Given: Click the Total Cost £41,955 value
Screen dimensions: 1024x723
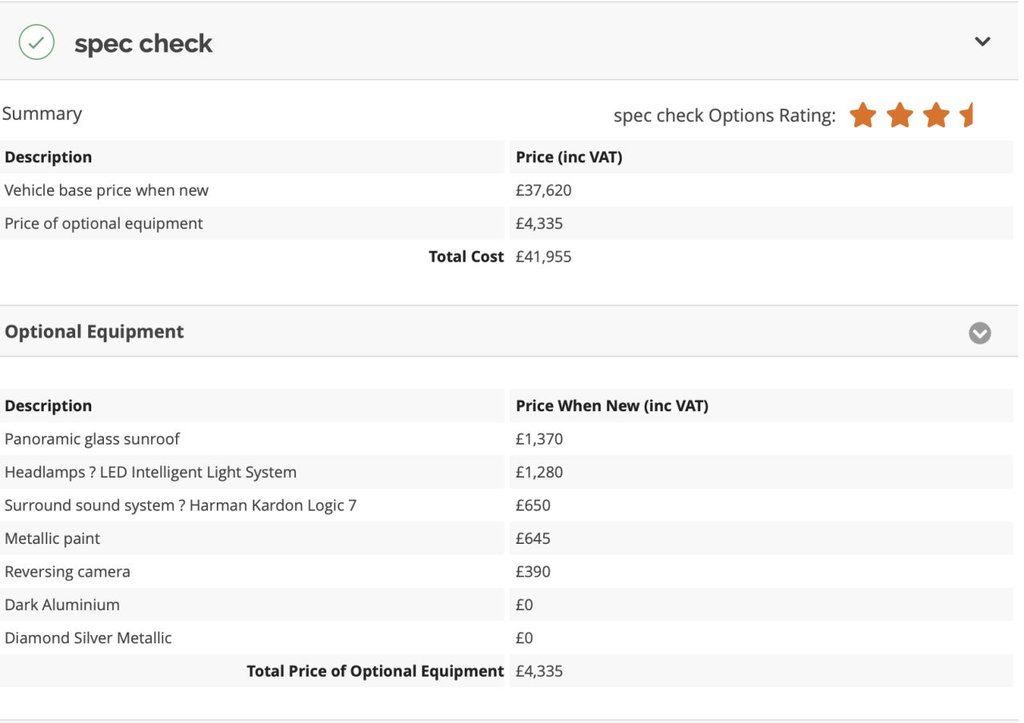Looking at the screenshot, I should point(544,257).
